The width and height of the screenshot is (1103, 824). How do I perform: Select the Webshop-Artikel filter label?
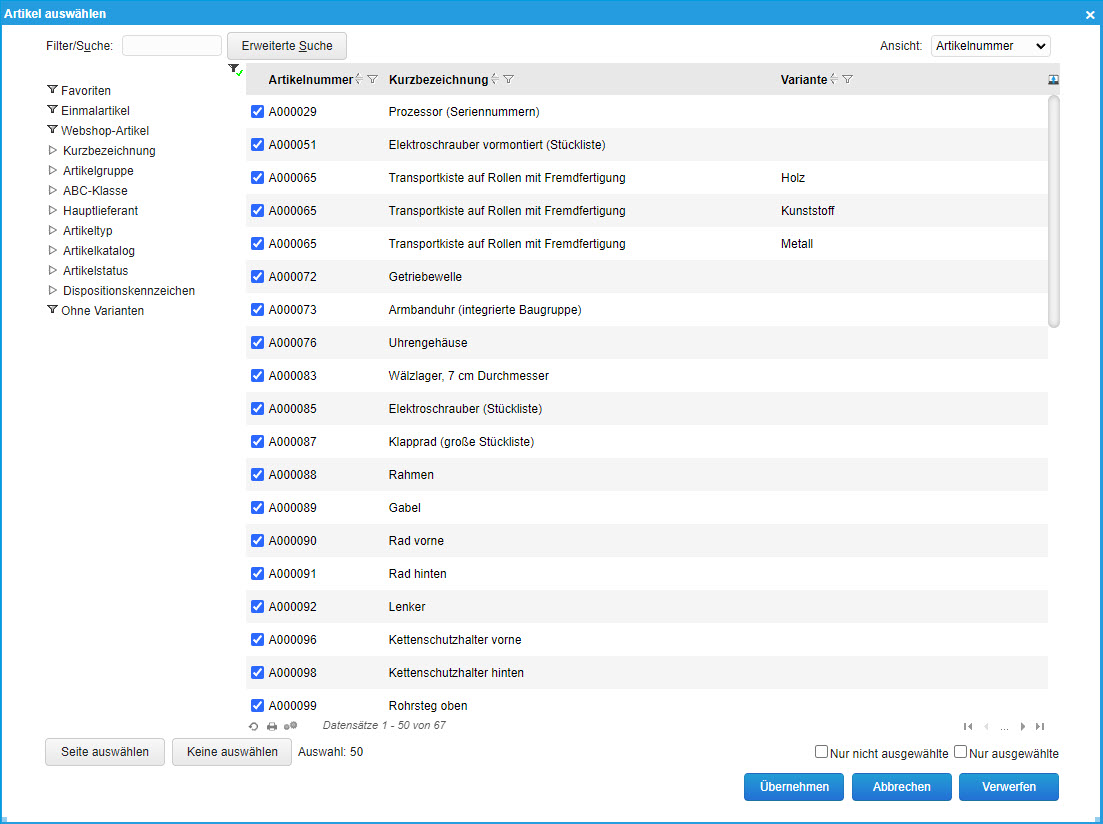(105, 131)
